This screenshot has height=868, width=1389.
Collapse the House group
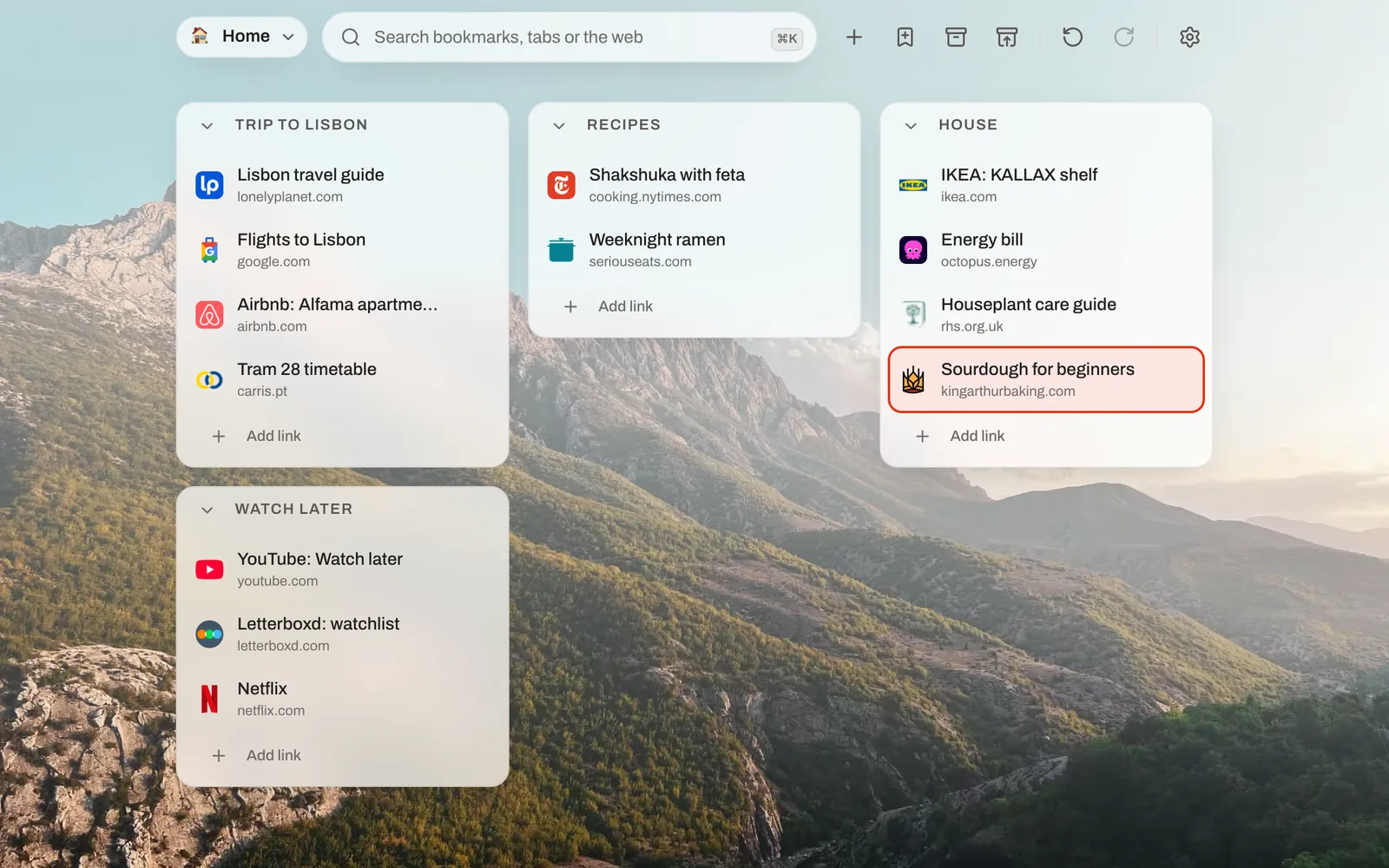911,126
